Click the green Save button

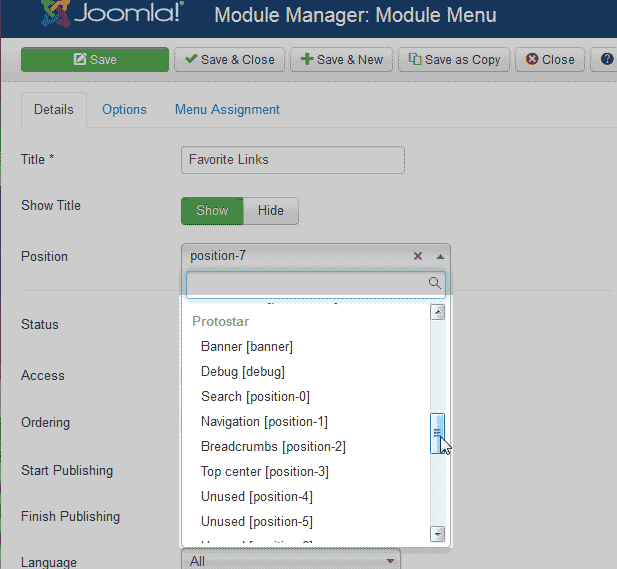coord(94,59)
